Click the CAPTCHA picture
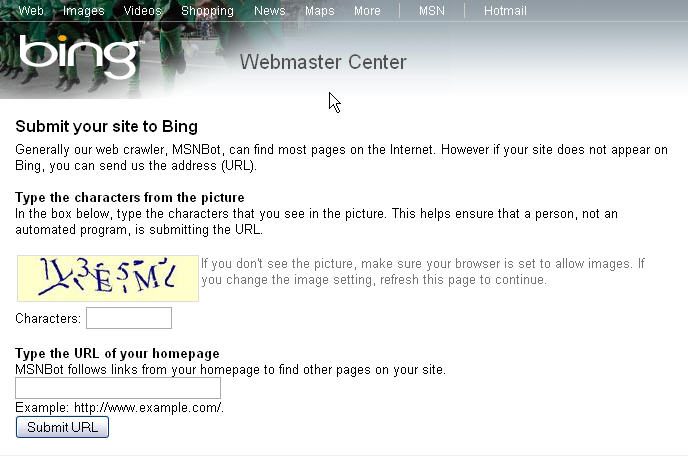The width and height of the screenshot is (688, 459). [x=108, y=278]
